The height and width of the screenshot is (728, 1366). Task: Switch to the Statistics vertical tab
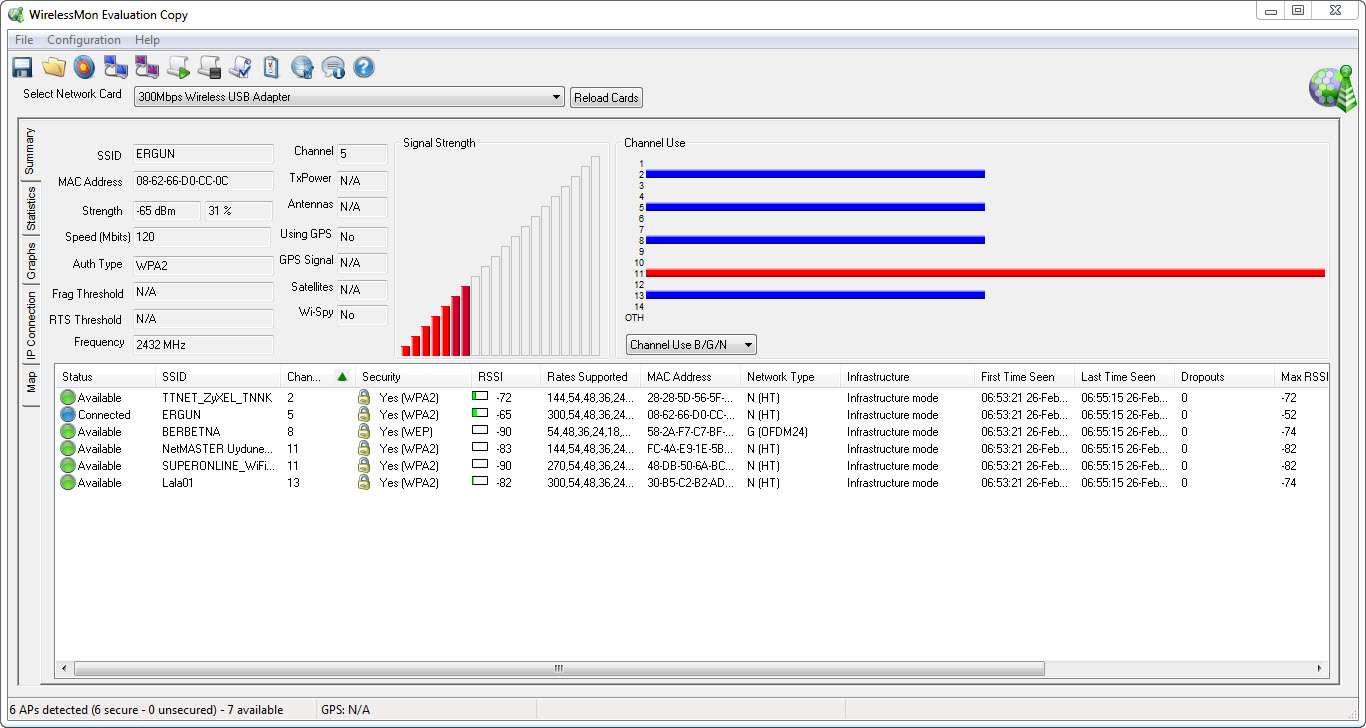tap(30, 208)
